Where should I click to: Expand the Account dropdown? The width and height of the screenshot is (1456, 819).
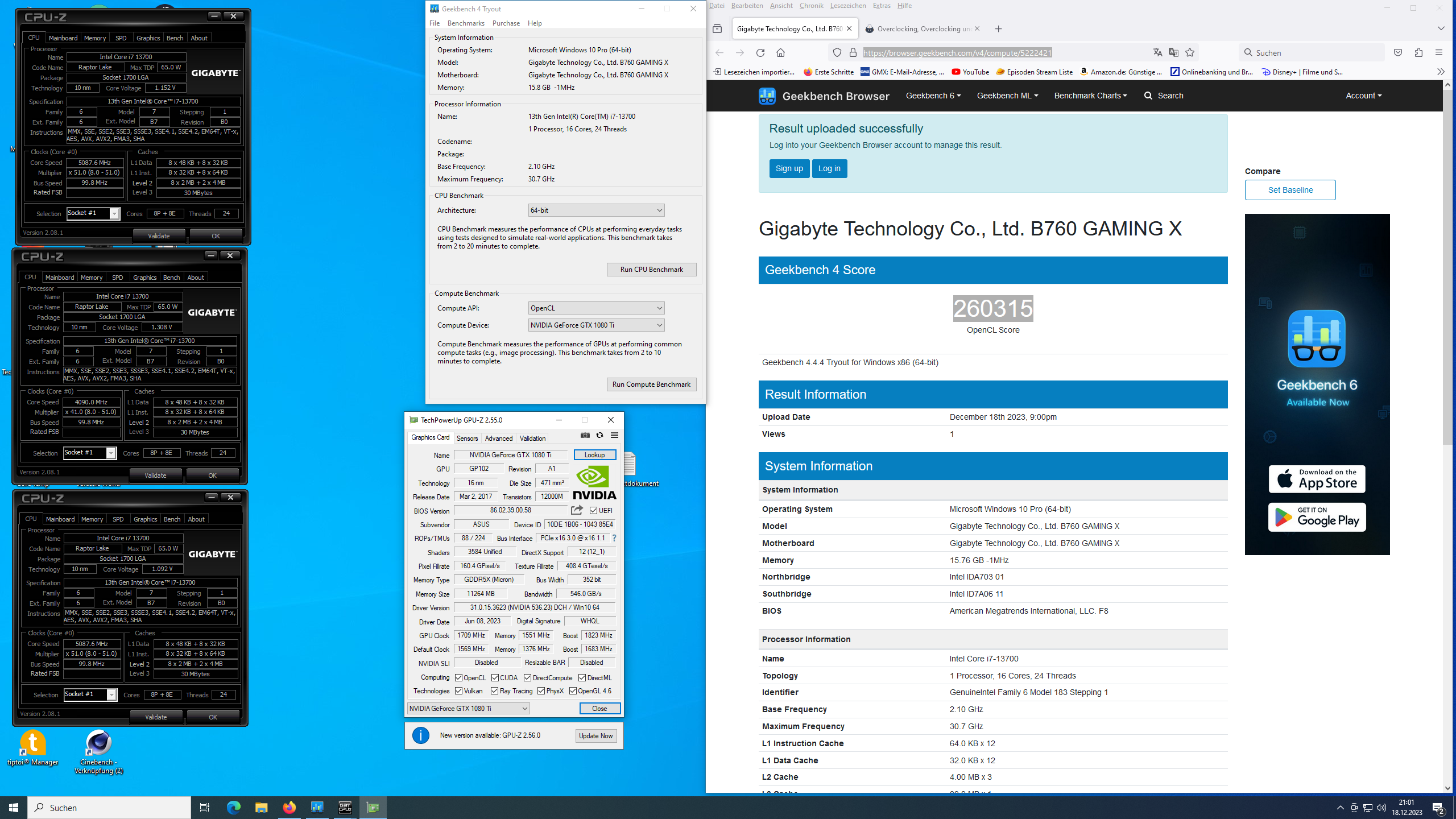coord(1363,96)
